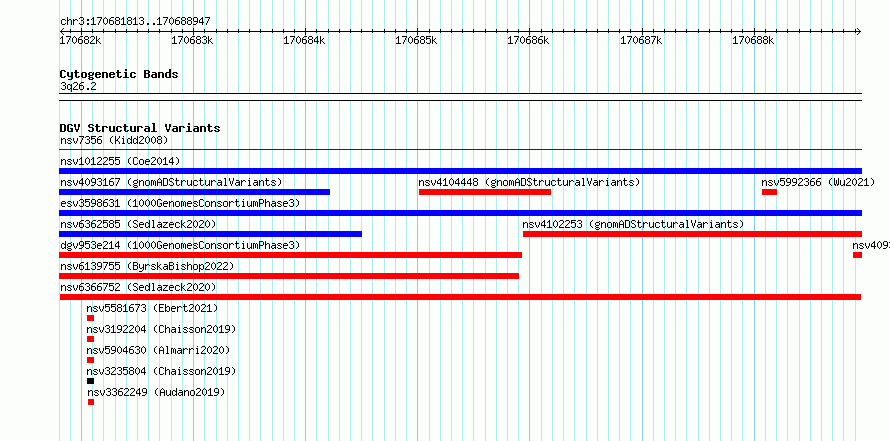
Task: Click the ruler's right arrowhead
Action: pos(859,31)
